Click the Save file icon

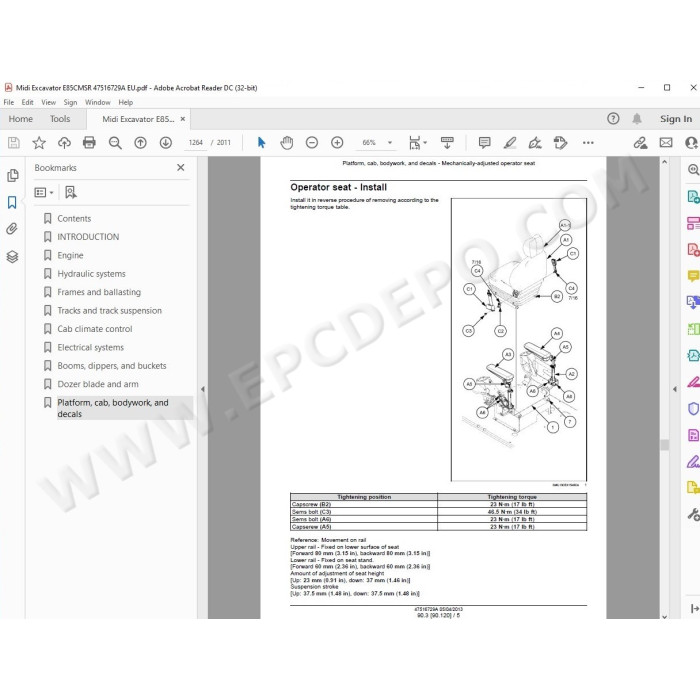pos(14,143)
